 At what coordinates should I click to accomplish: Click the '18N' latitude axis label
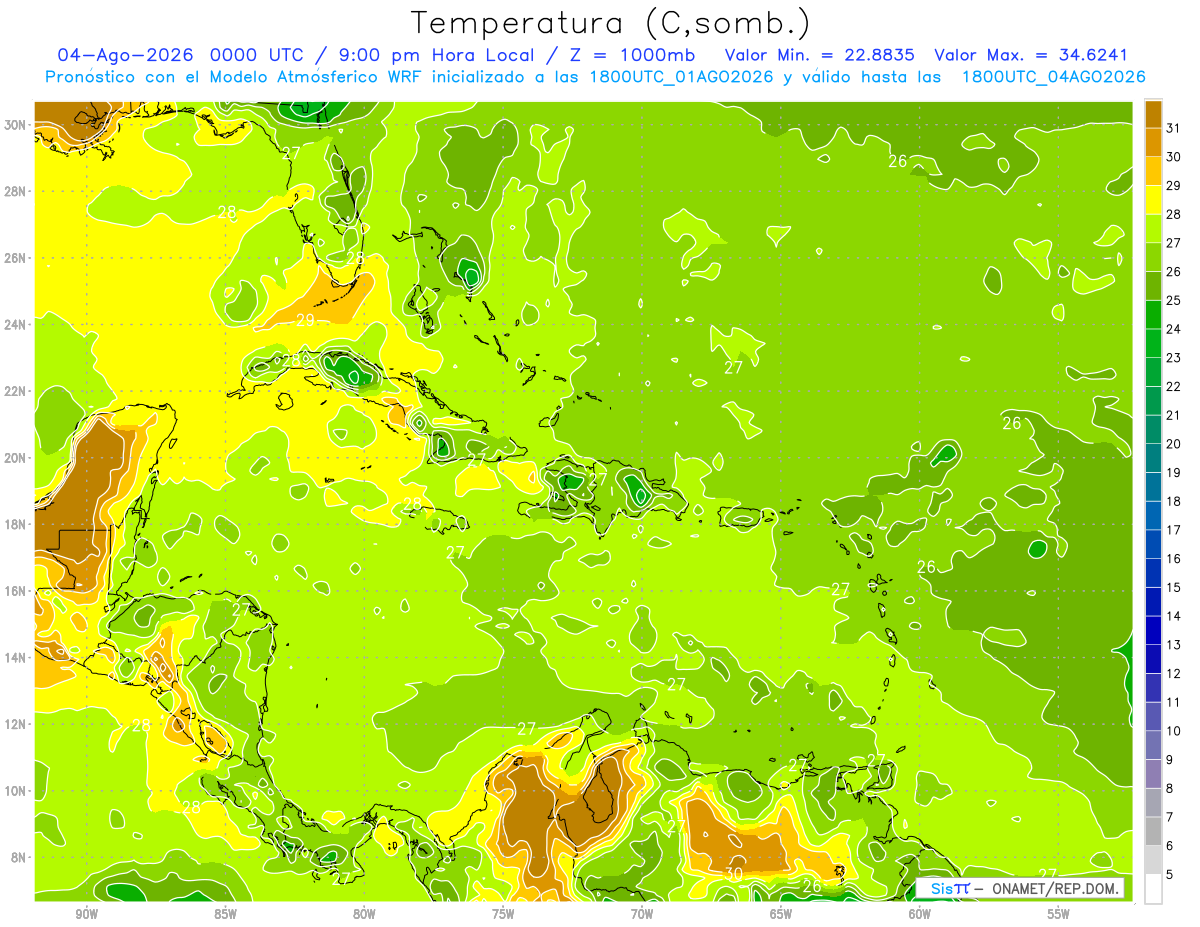click(x=16, y=524)
